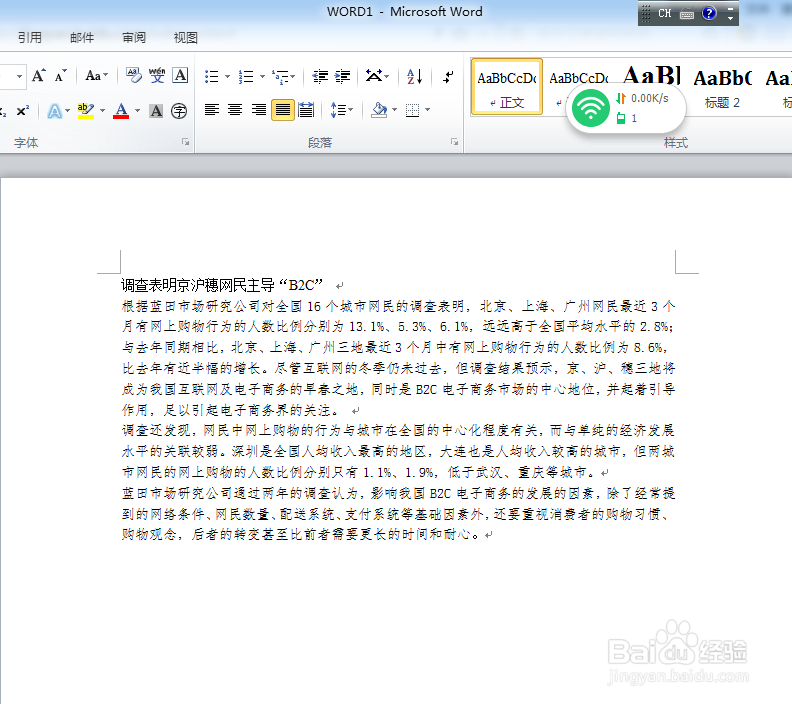The image size is (792, 704).
Task: Decrease paragraph indent
Action: click(x=320, y=77)
